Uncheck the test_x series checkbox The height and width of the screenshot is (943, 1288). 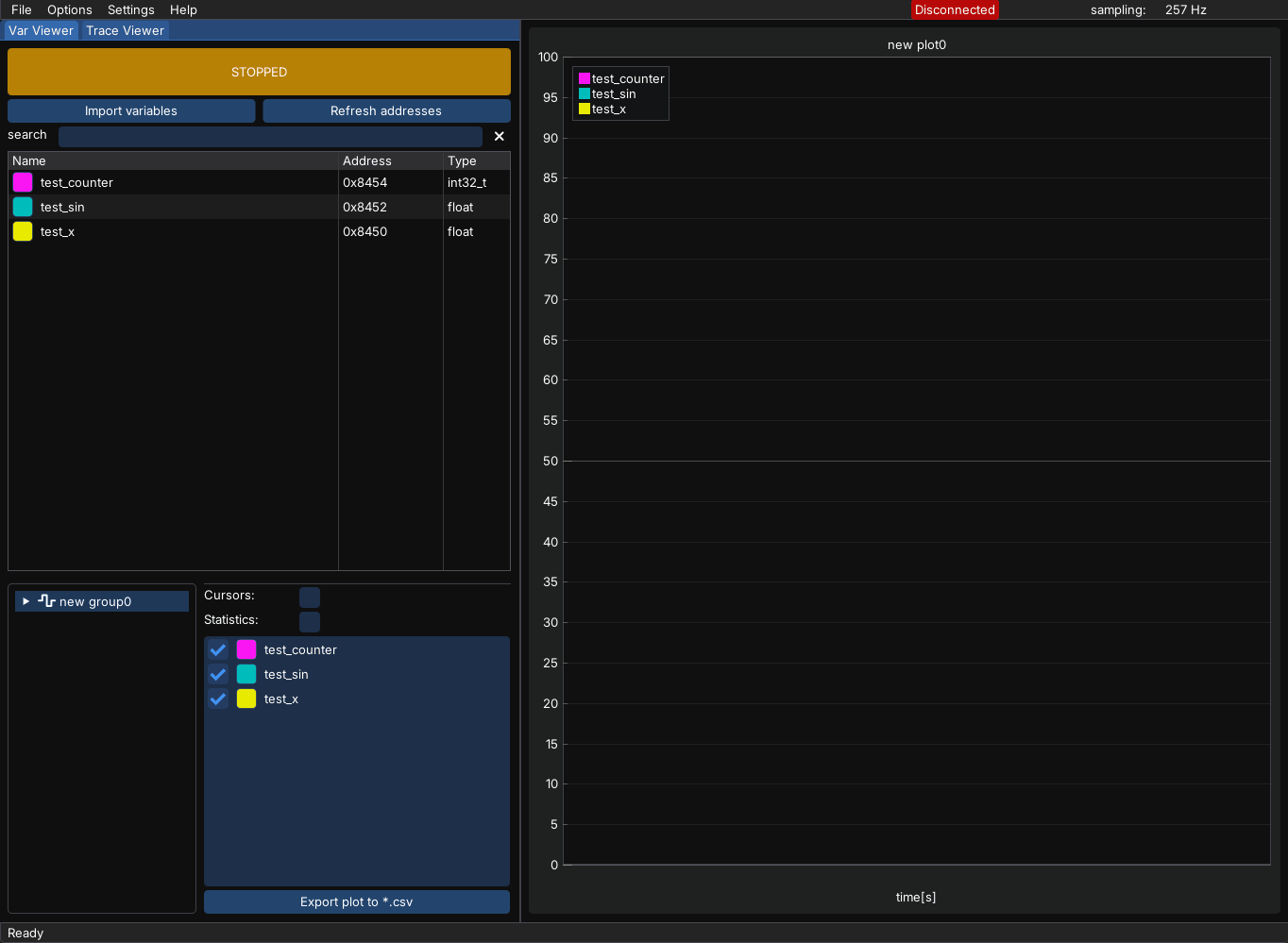pyautogui.click(x=218, y=699)
